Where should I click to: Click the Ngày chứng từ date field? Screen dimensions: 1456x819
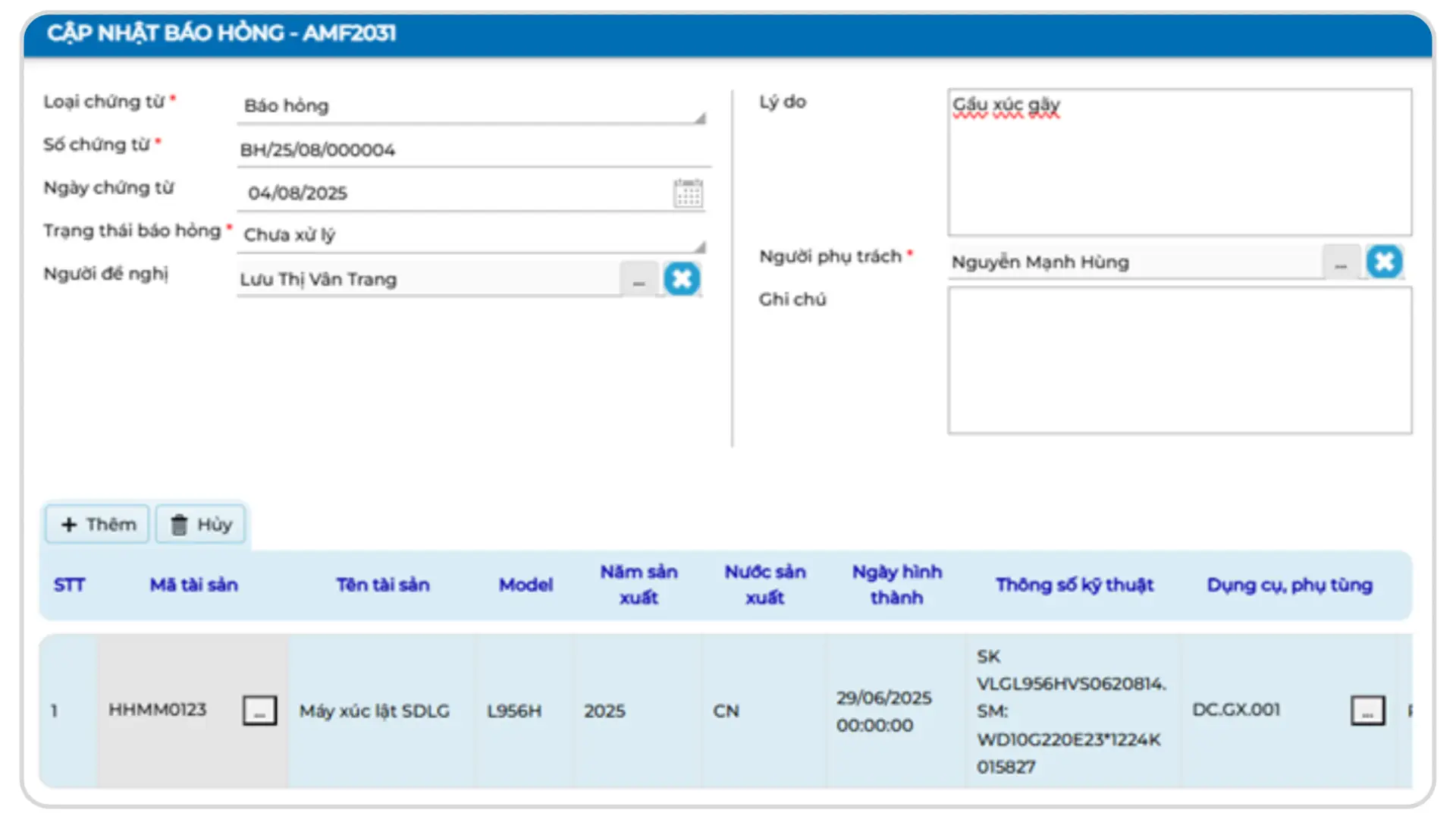tap(455, 193)
